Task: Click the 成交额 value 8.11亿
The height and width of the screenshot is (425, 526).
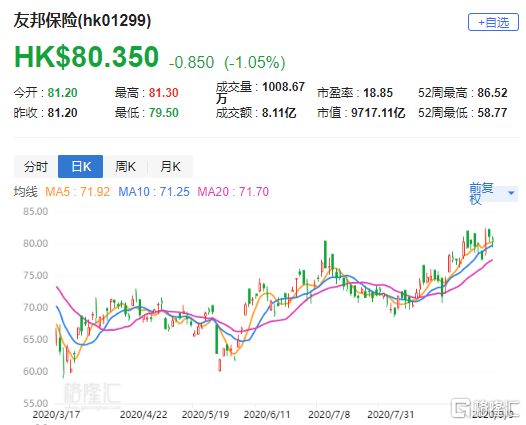Action: [x=279, y=113]
